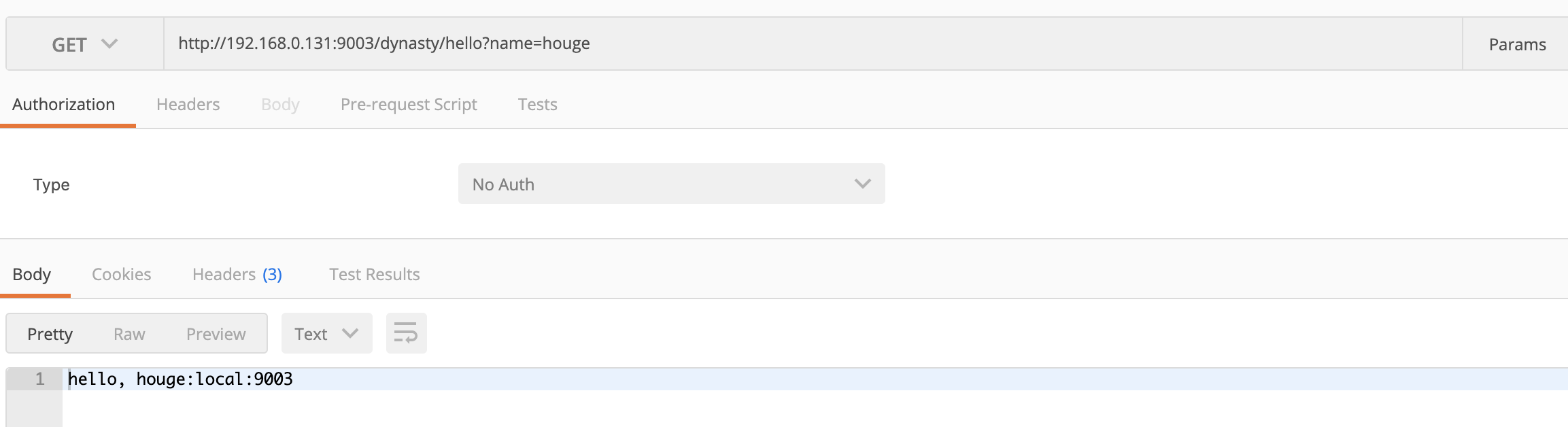The height and width of the screenshot is (427, 1568).
Task: Open the Tests tab
Action: pos(537,104)
